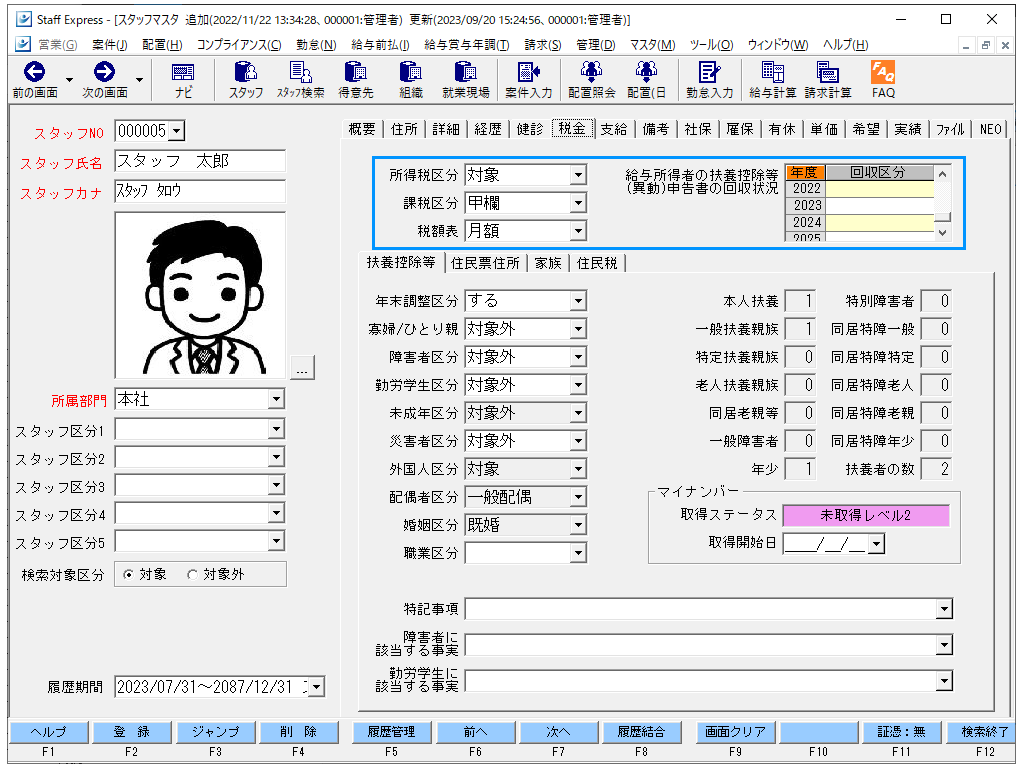
Task: Click the document icon left of 営業 menu
Action: tap(23, 44)
